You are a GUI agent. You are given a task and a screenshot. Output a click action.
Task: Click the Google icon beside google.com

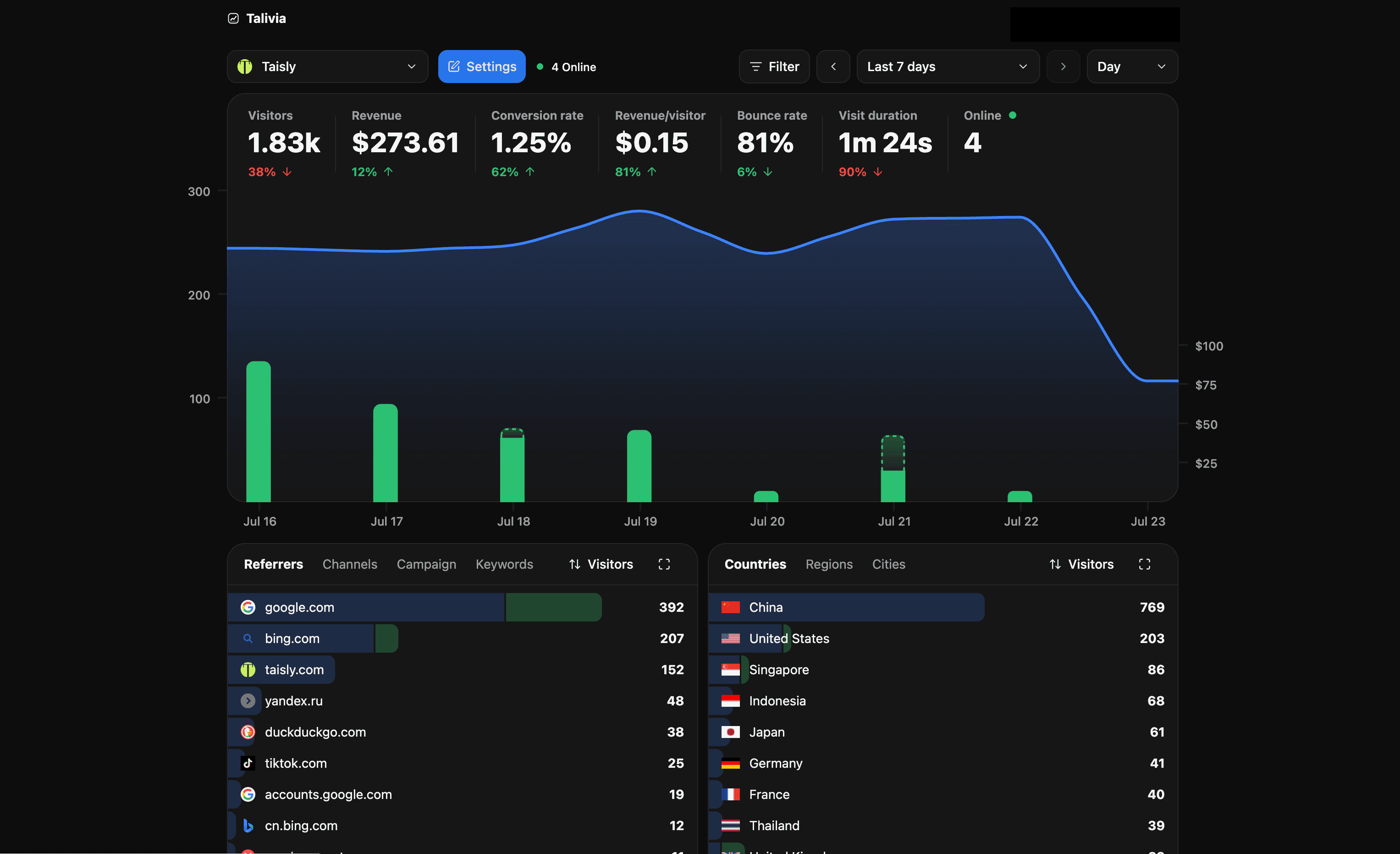tap(248, 607)
